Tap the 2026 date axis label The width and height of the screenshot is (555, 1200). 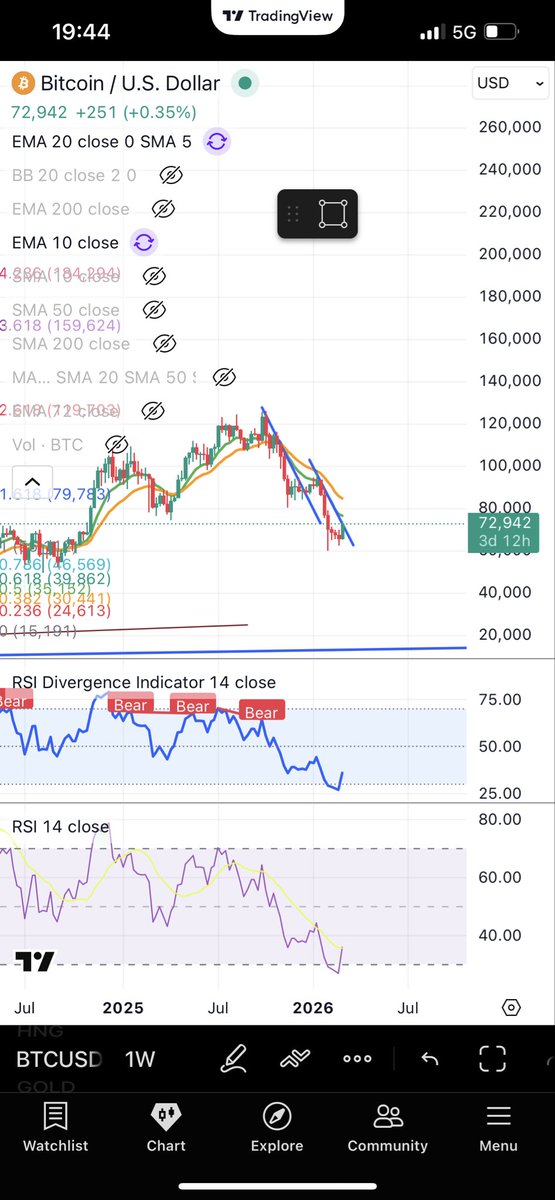pos(314,1007)
